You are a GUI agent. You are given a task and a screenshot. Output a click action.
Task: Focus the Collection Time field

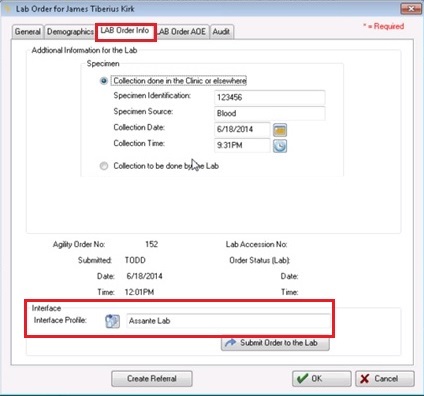(x=242, y=145)
